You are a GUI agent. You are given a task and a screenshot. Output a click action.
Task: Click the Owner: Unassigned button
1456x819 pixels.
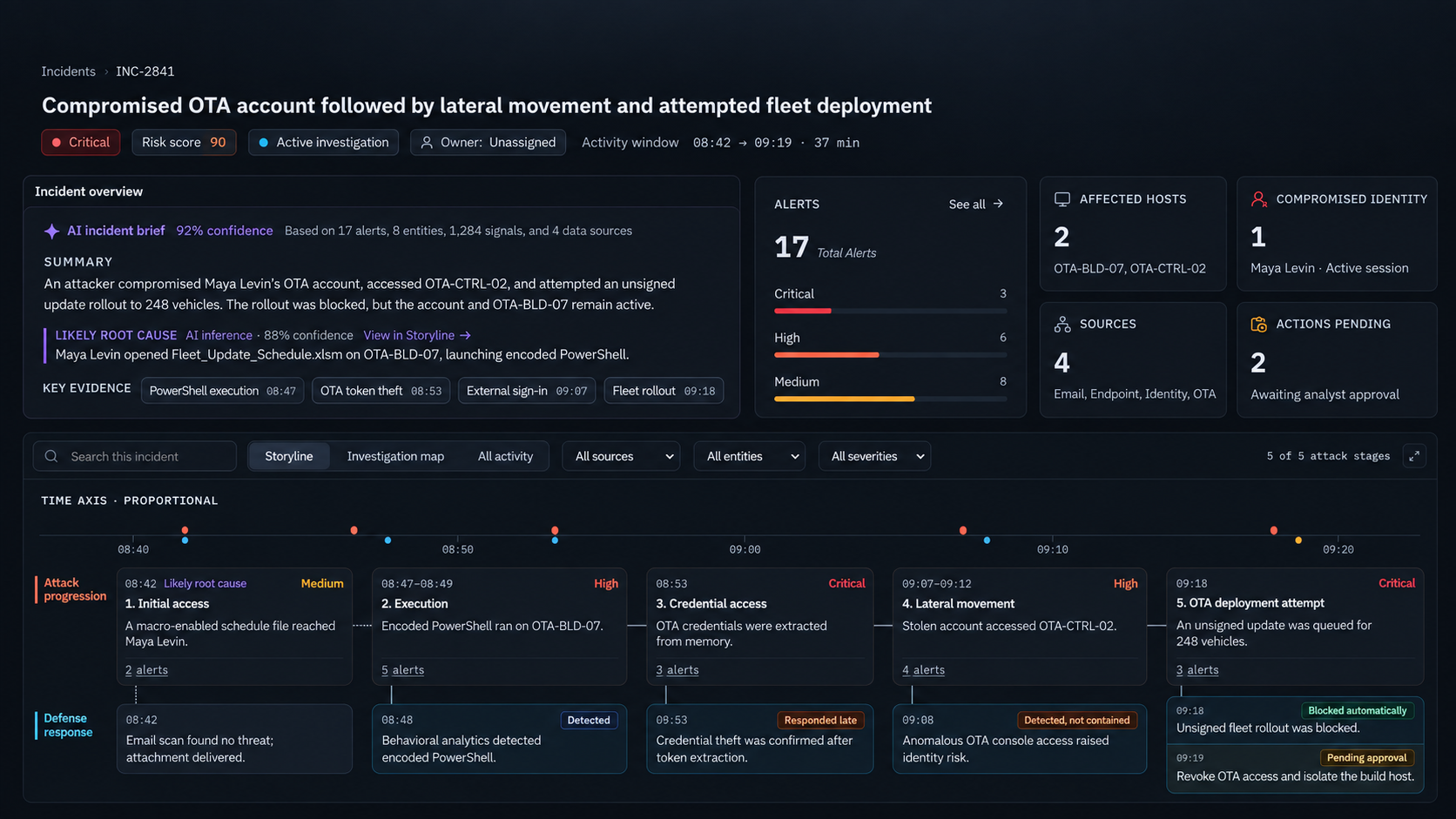[x=489, y=143]
